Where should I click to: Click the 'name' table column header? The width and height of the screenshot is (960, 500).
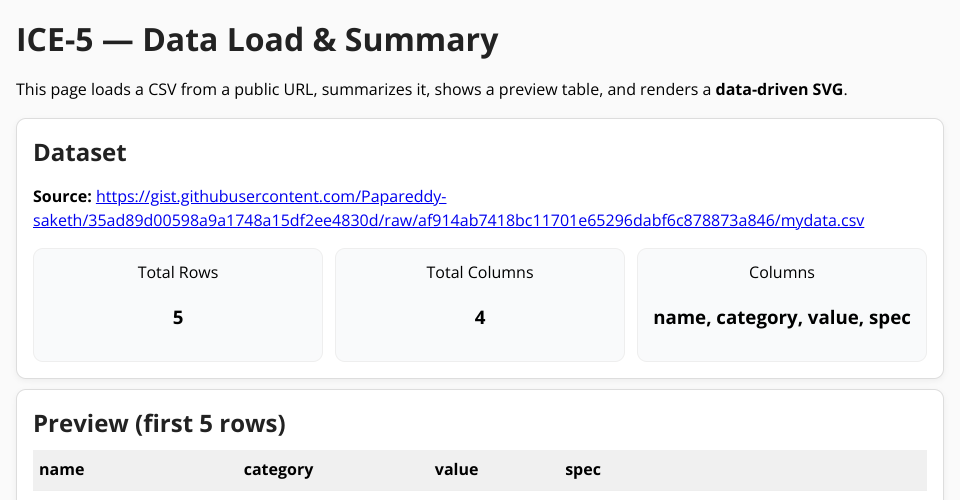pos(62,469)
